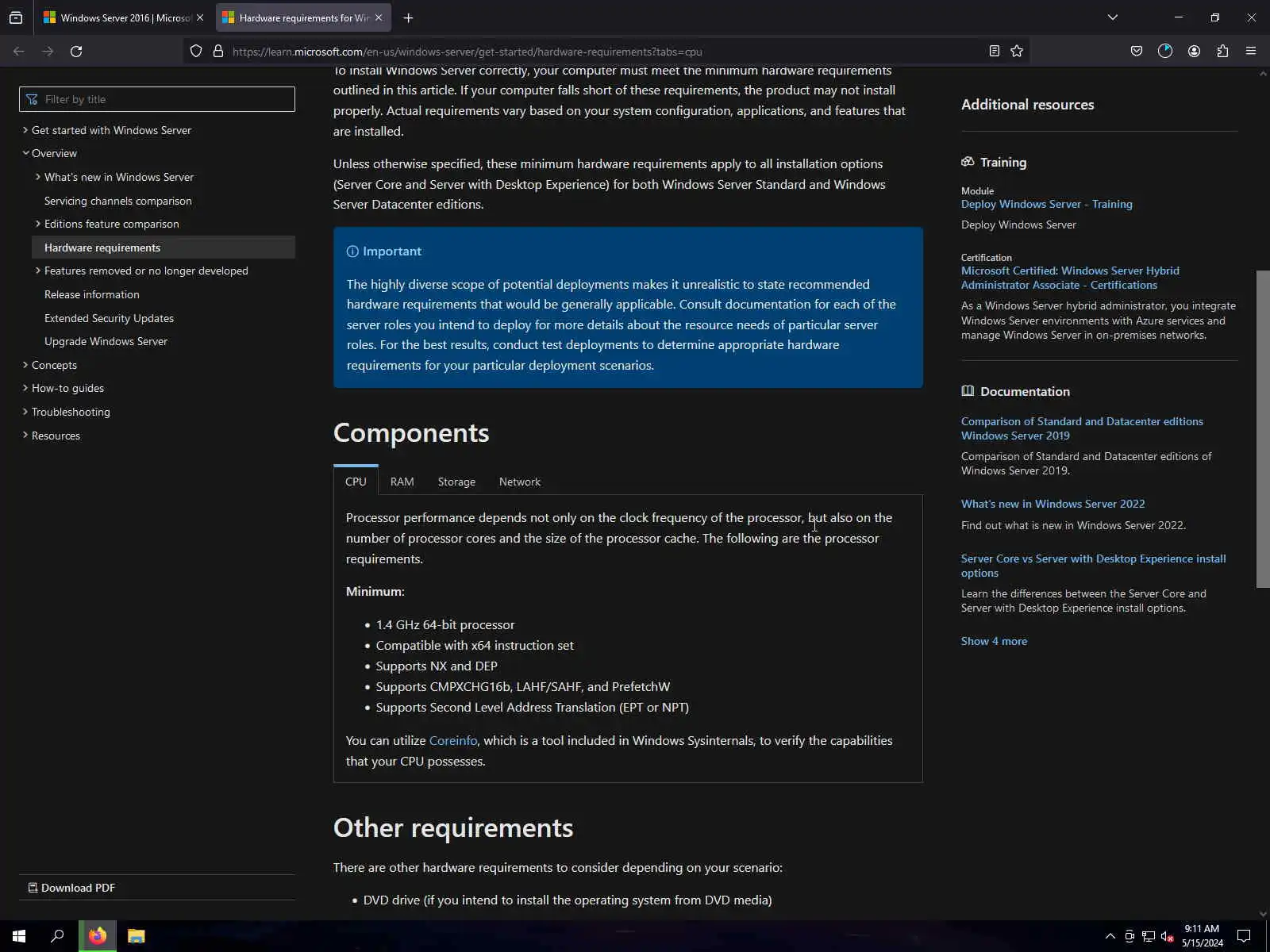
Task: Open What's new in Windows Server 2022
Action: click(1053, 504)
